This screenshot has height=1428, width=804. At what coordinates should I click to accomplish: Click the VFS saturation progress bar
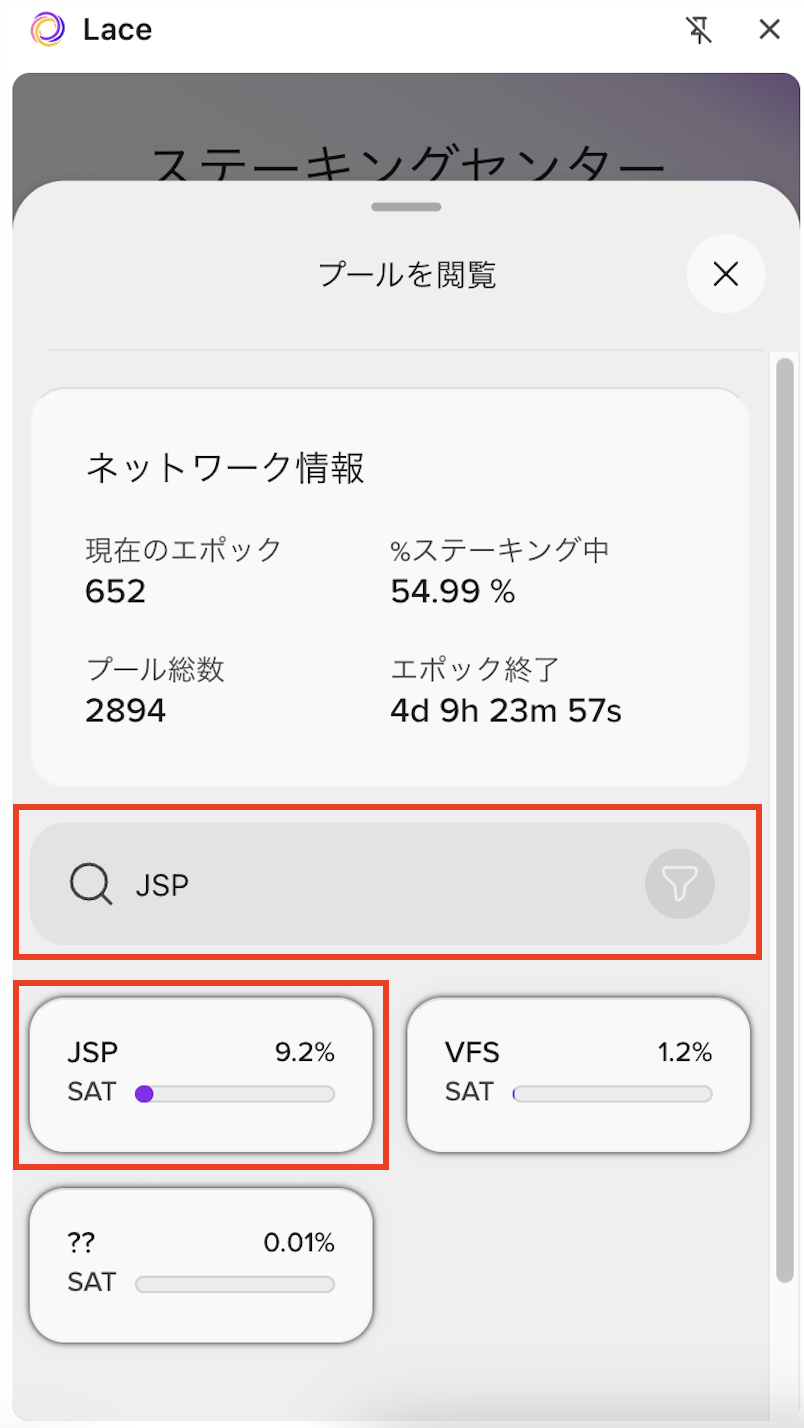612,1094
